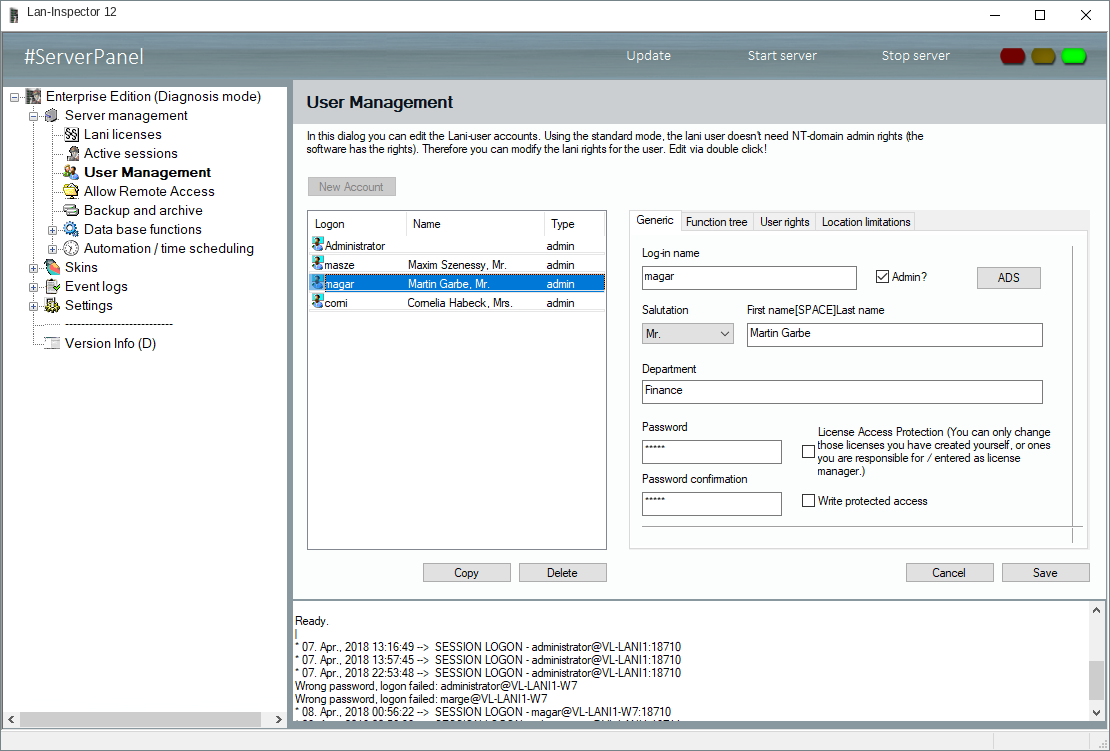Open the User rights tab

pos(784,222)
